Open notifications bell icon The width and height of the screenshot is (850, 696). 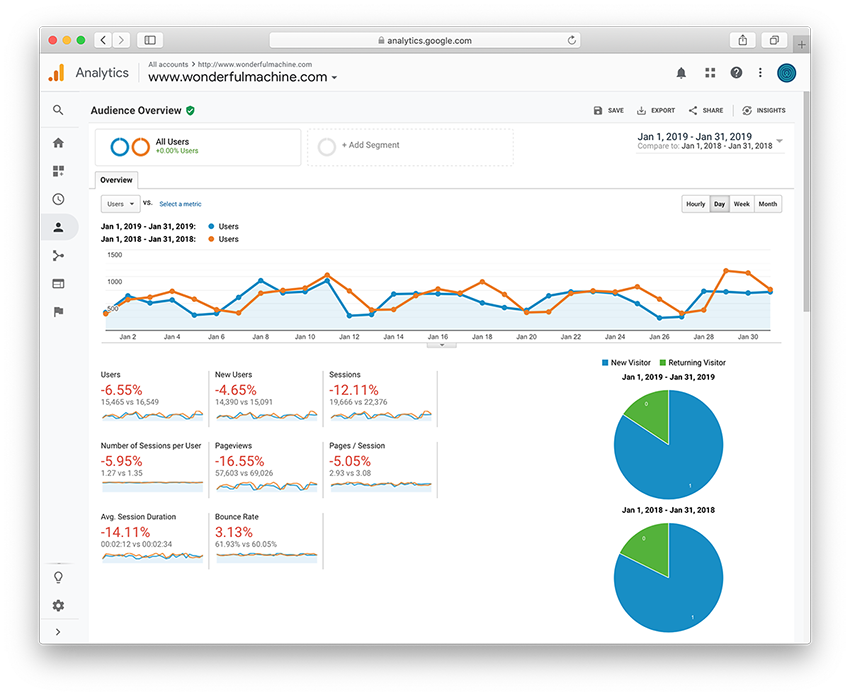click(x=681, y=73)
